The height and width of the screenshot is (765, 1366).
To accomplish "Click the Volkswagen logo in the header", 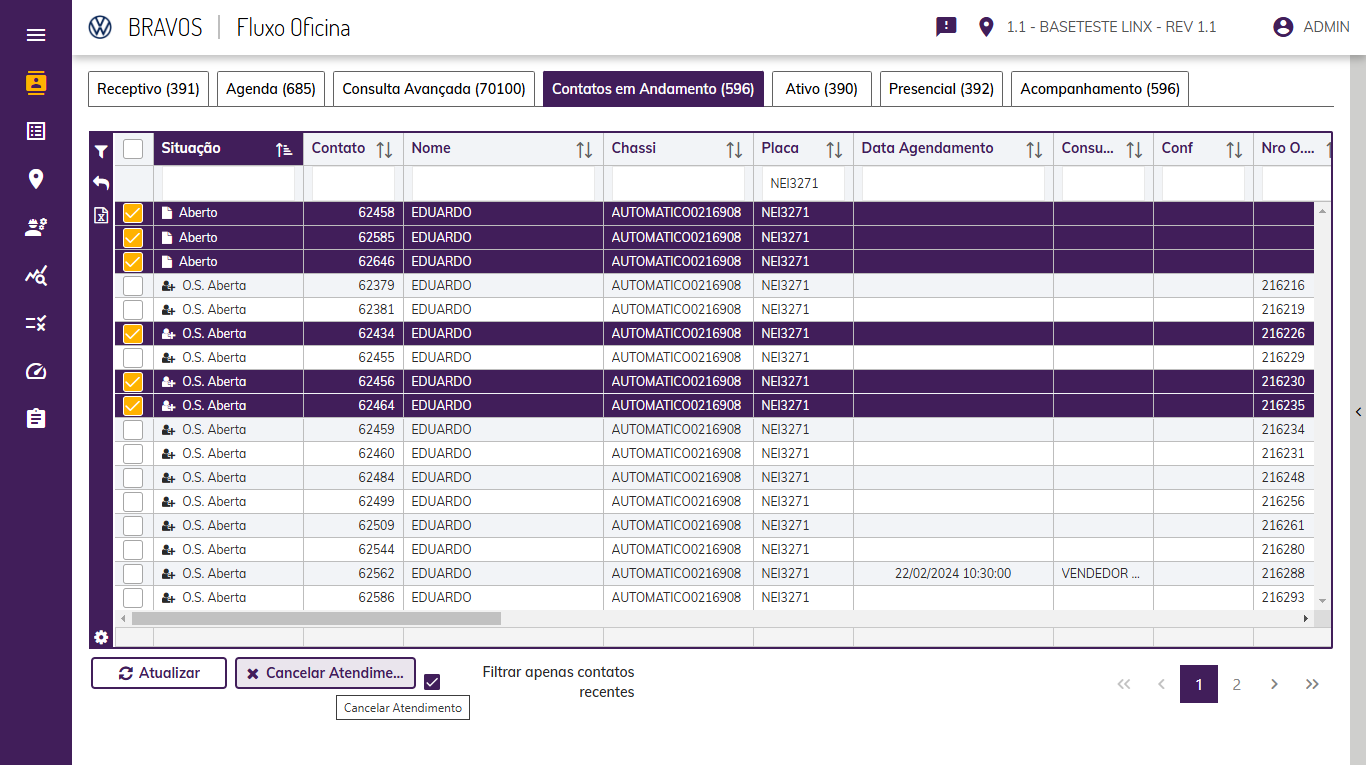I will pos(100,27).
